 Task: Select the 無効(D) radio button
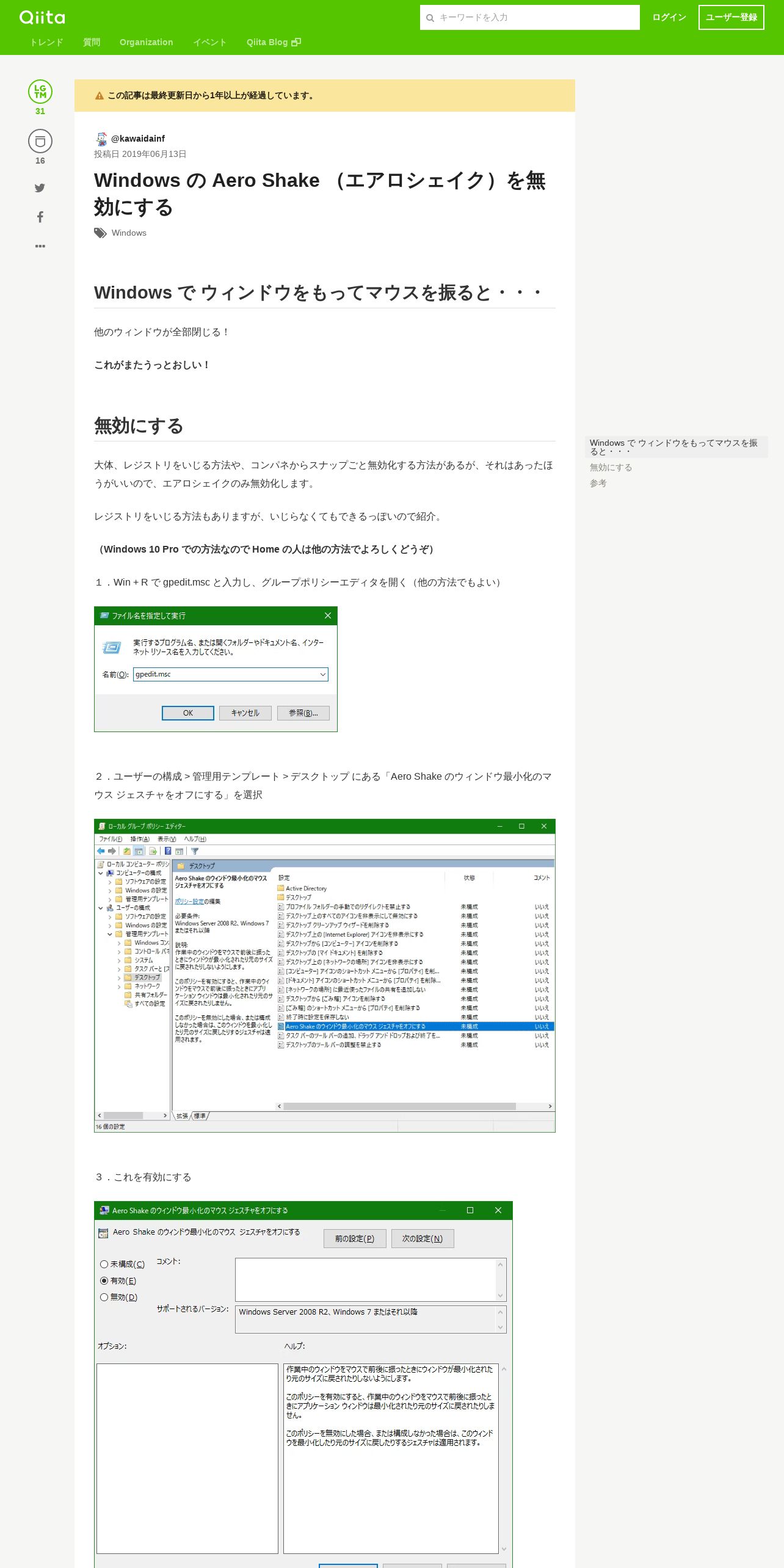point(104,1298)
